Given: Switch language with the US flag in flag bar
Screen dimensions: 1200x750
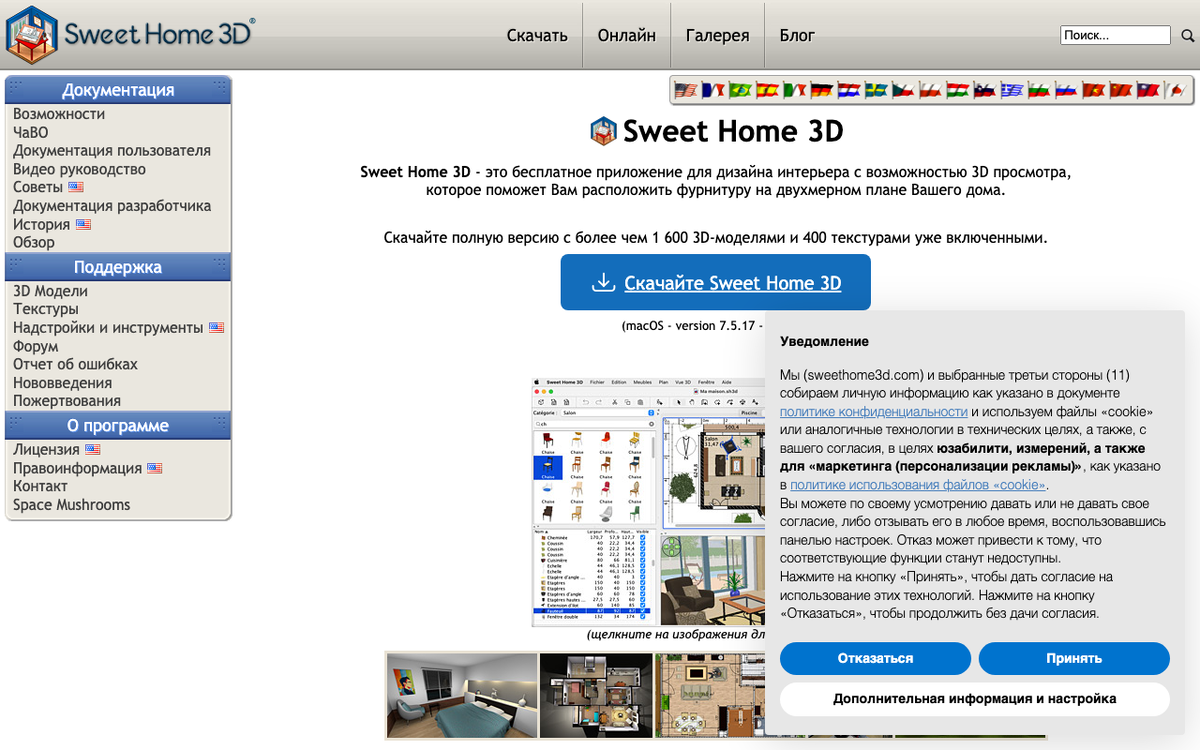Looking at the screenshot, I should pos(685,90).
